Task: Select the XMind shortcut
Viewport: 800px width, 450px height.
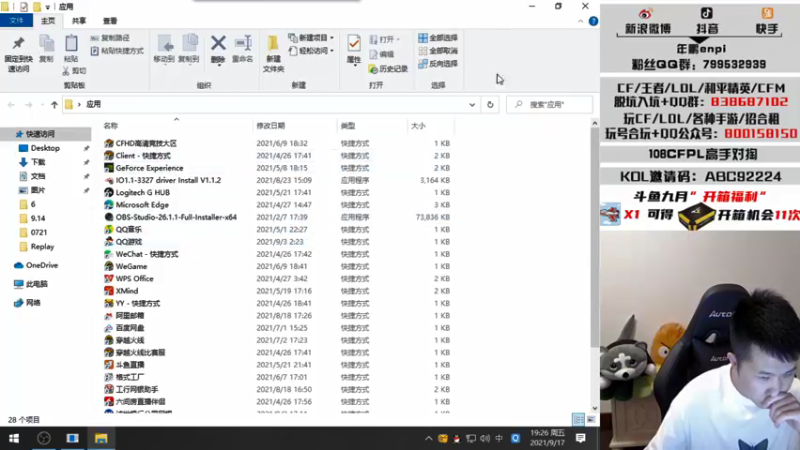Action: pos(127,291)
